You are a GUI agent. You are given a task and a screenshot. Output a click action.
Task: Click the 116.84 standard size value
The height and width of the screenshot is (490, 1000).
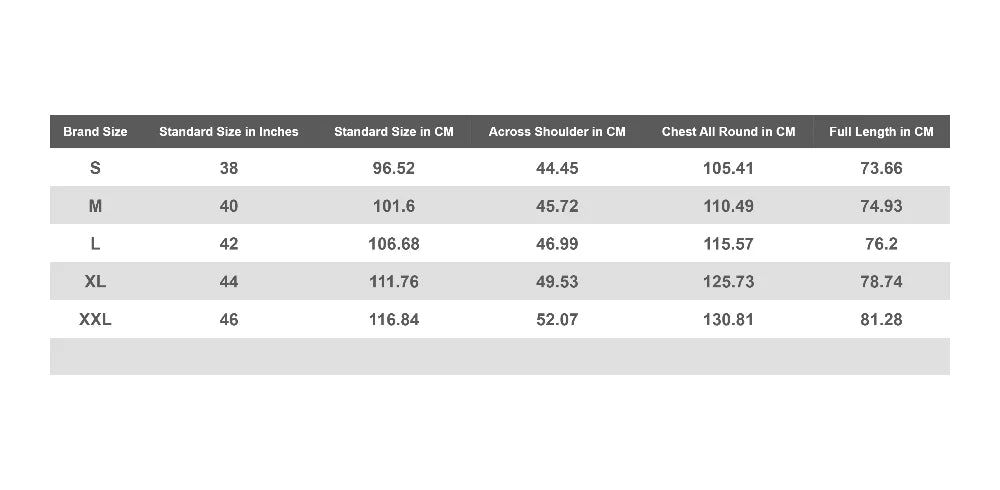pos(393,319)
